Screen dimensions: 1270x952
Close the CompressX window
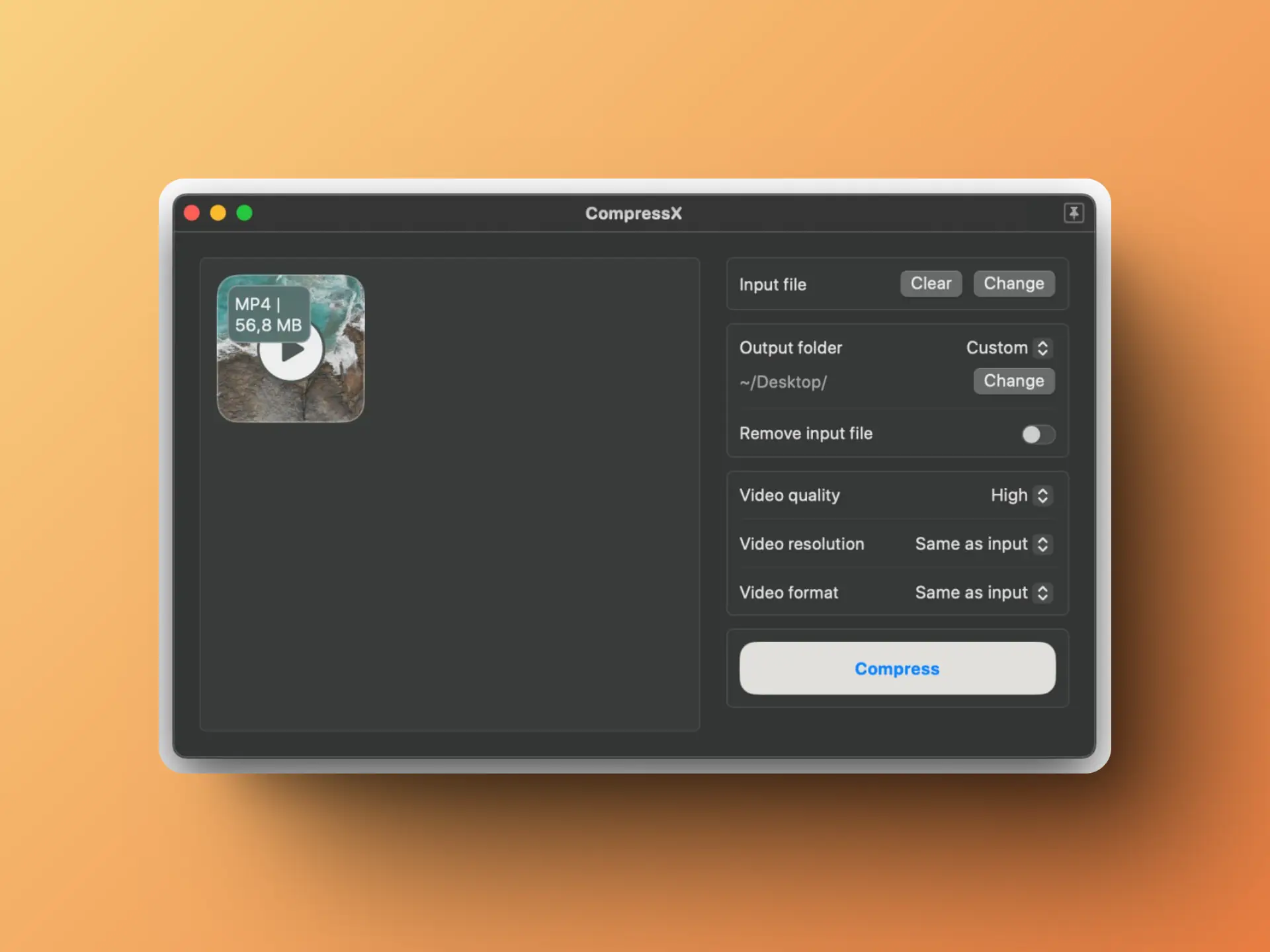pos(192,213)
